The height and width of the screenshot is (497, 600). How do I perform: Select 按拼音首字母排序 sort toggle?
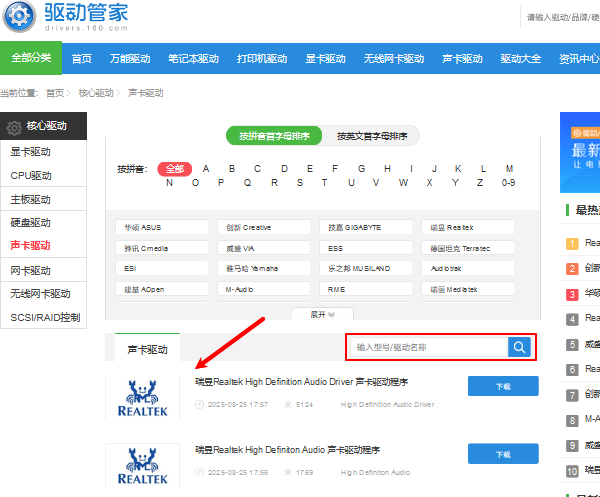(x=274, y=136)
